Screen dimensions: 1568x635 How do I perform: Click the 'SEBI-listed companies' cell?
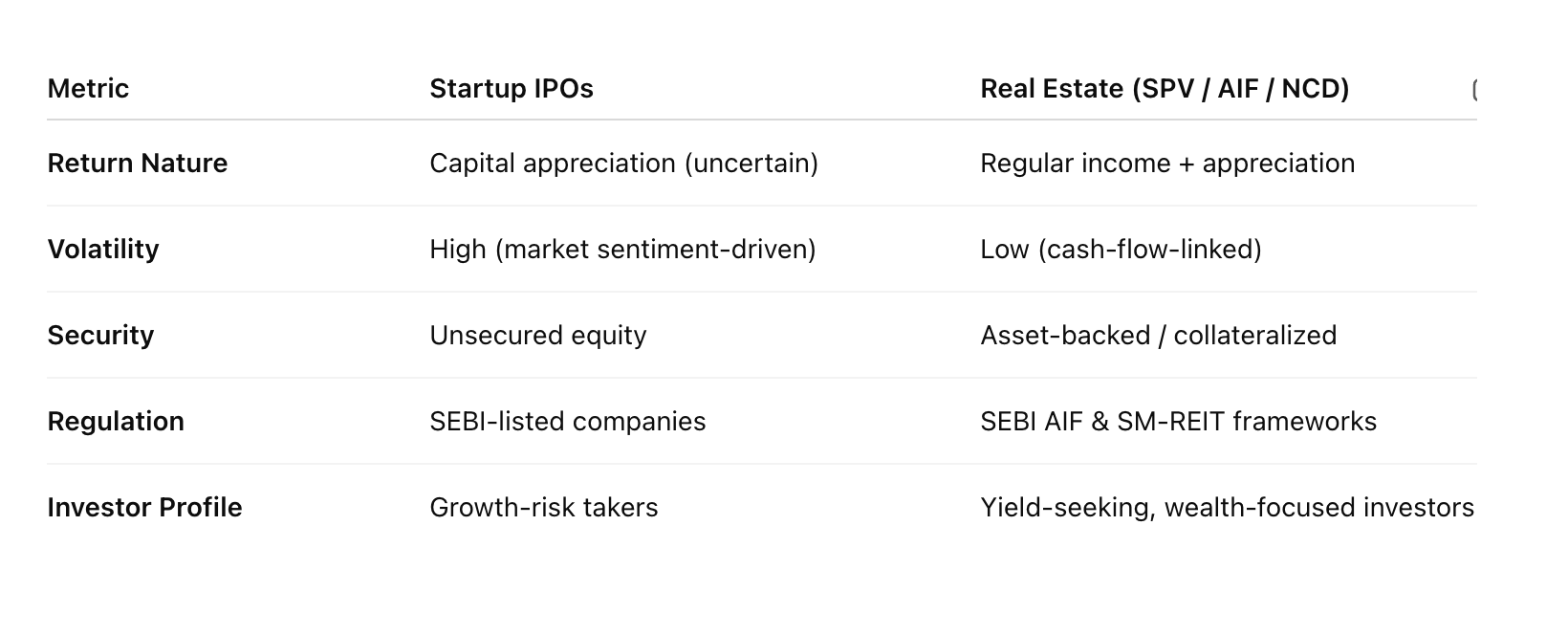(568, 422)
